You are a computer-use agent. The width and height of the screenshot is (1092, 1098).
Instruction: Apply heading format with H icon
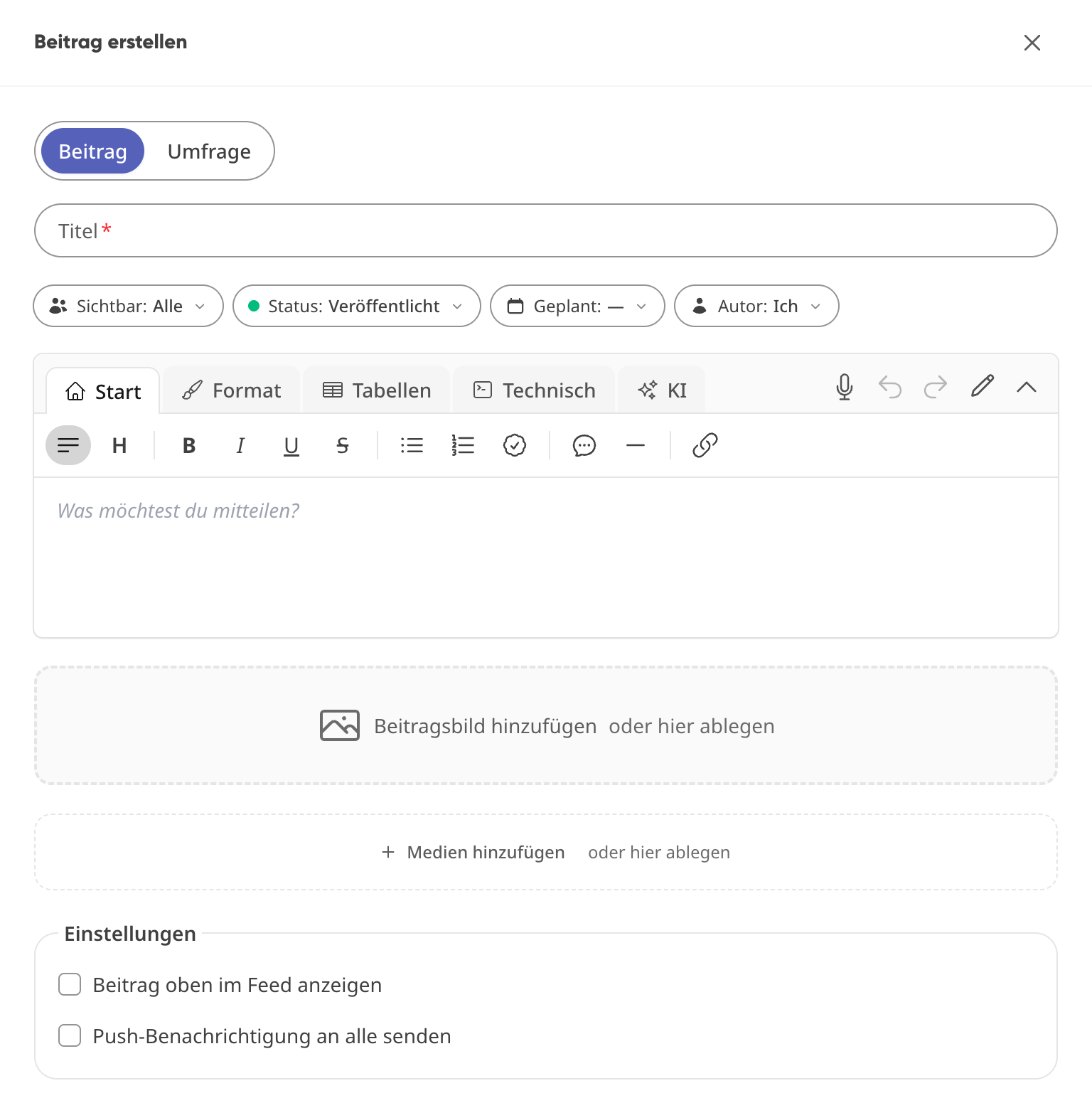coord(120,445)
